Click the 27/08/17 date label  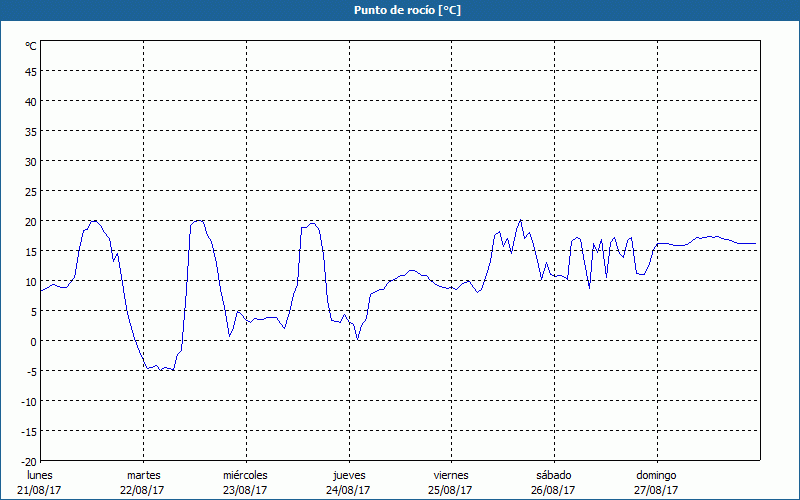click(x=657, y=490)
